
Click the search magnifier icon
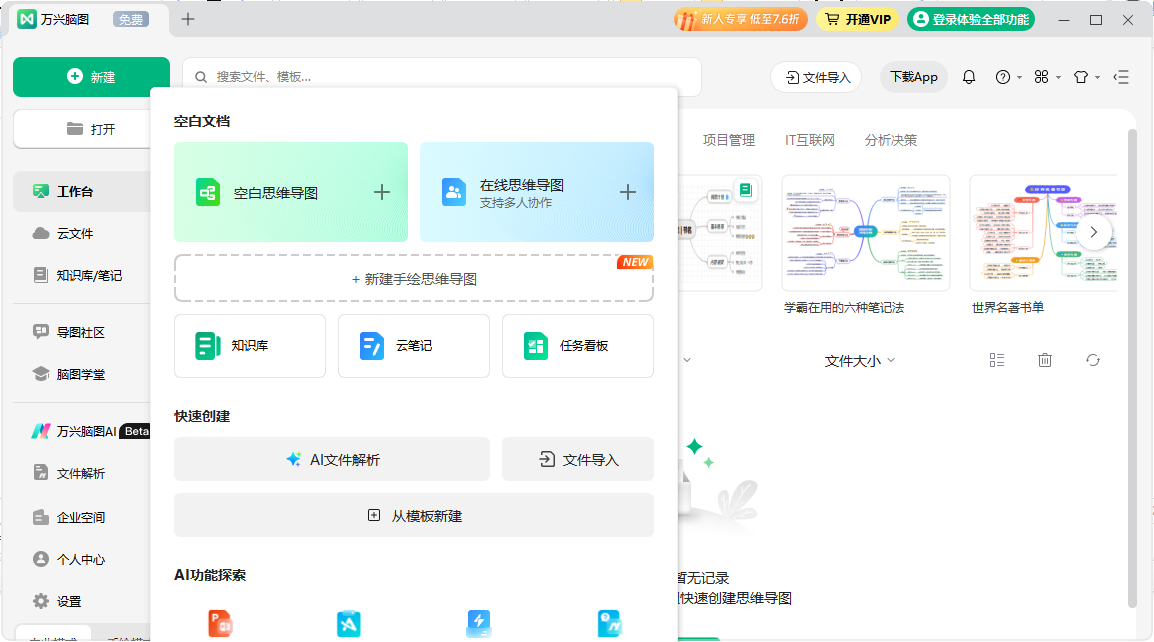coord(200,77)
